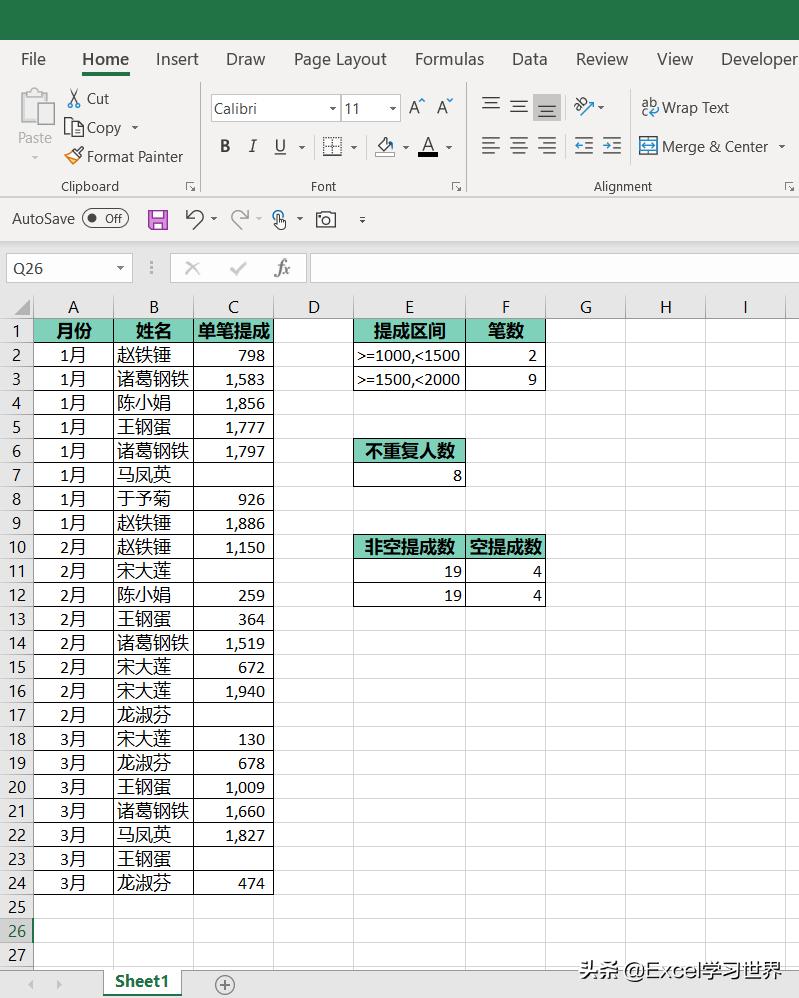The height and width of the screenshot is (998, 799).
Task: Open the View tab
Action: [675, 59]
